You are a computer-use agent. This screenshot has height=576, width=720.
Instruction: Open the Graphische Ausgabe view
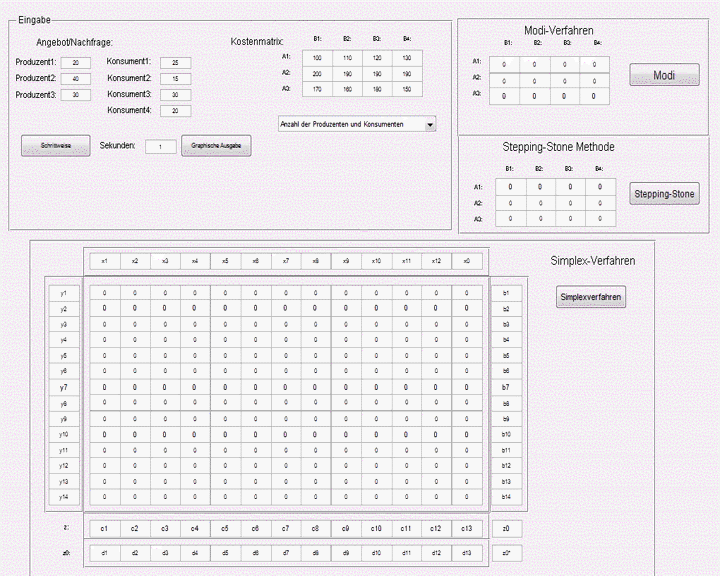(216, 146)
